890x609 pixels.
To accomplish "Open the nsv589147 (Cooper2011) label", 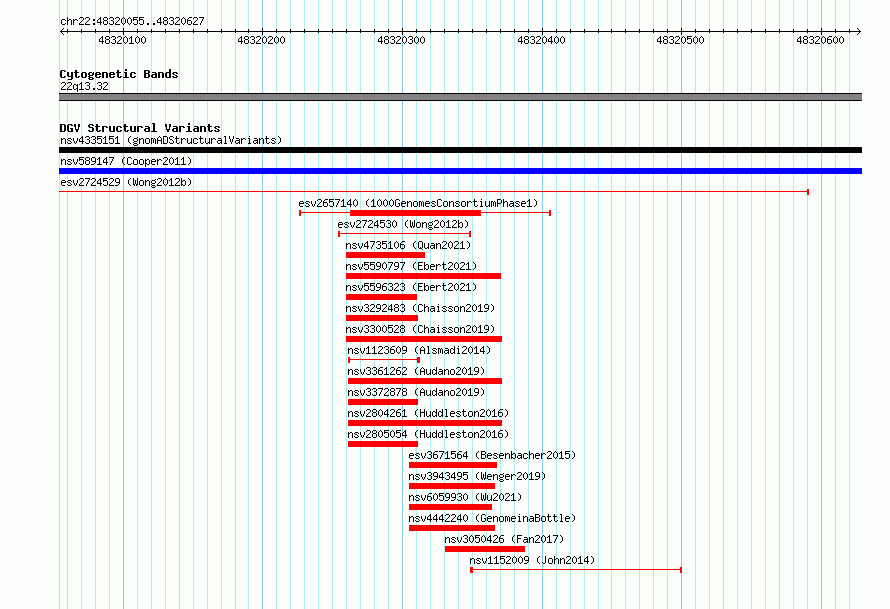I will [126, 161].
